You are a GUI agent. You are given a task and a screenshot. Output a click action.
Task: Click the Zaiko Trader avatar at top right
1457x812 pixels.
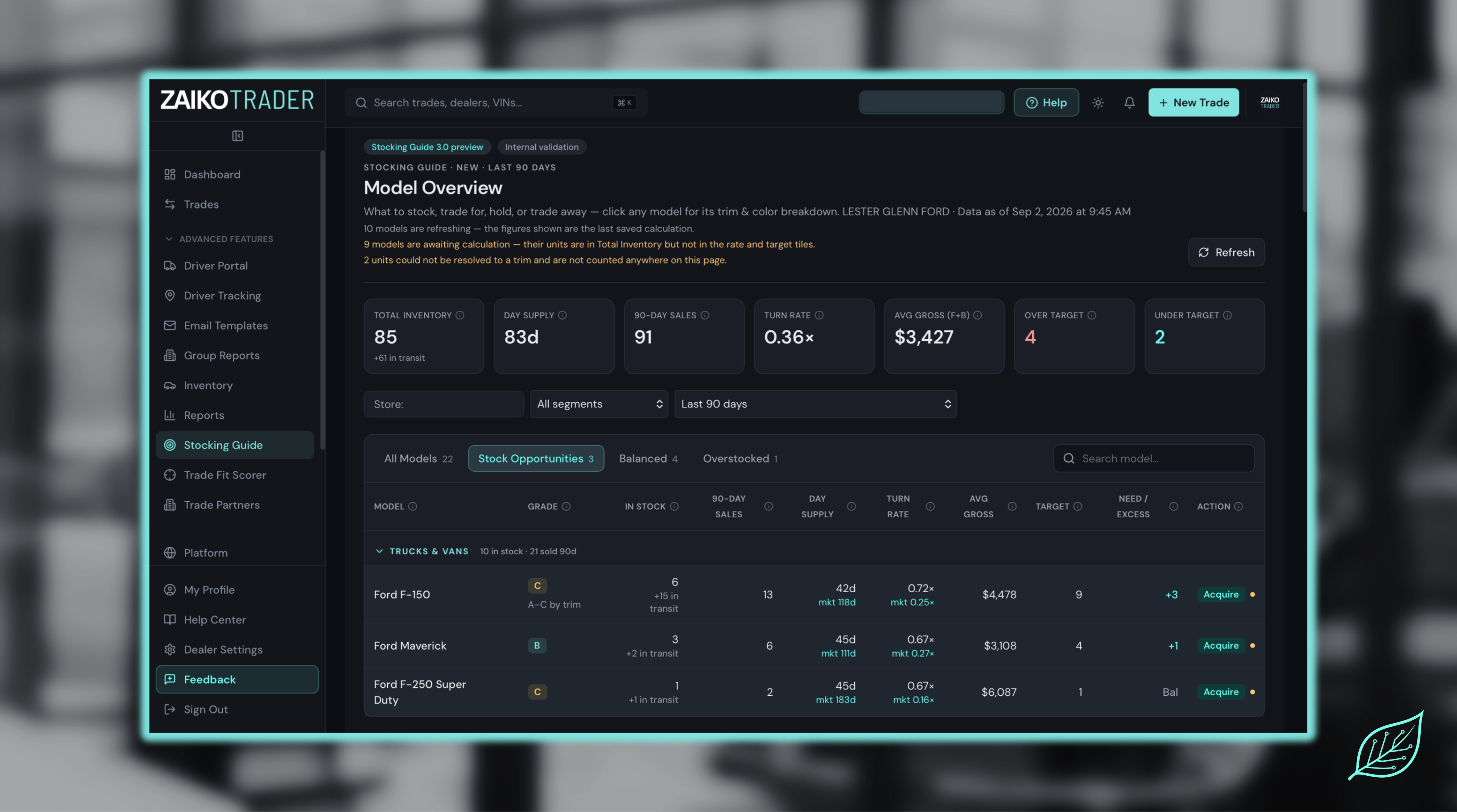pos(1269,102)
